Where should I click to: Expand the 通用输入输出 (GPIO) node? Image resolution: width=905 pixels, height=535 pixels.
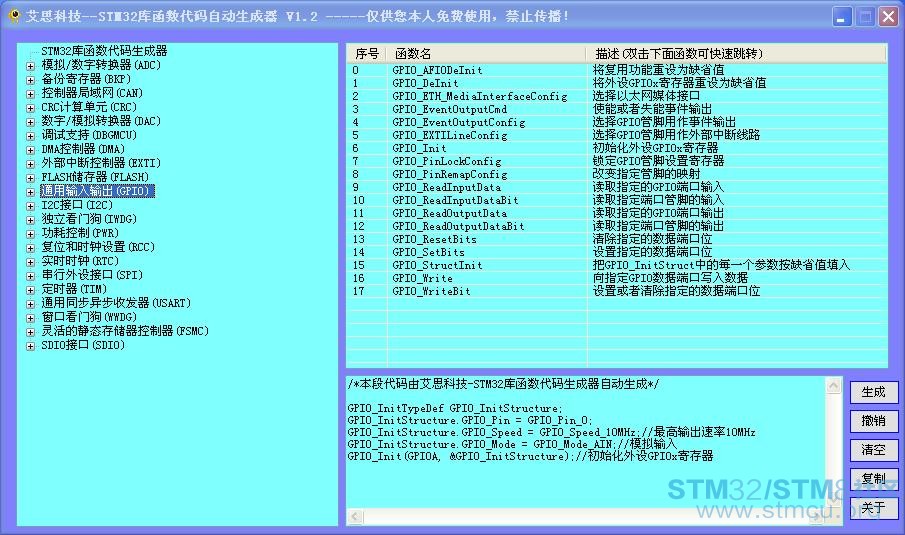pyautogui.click(x=31, y=192)
